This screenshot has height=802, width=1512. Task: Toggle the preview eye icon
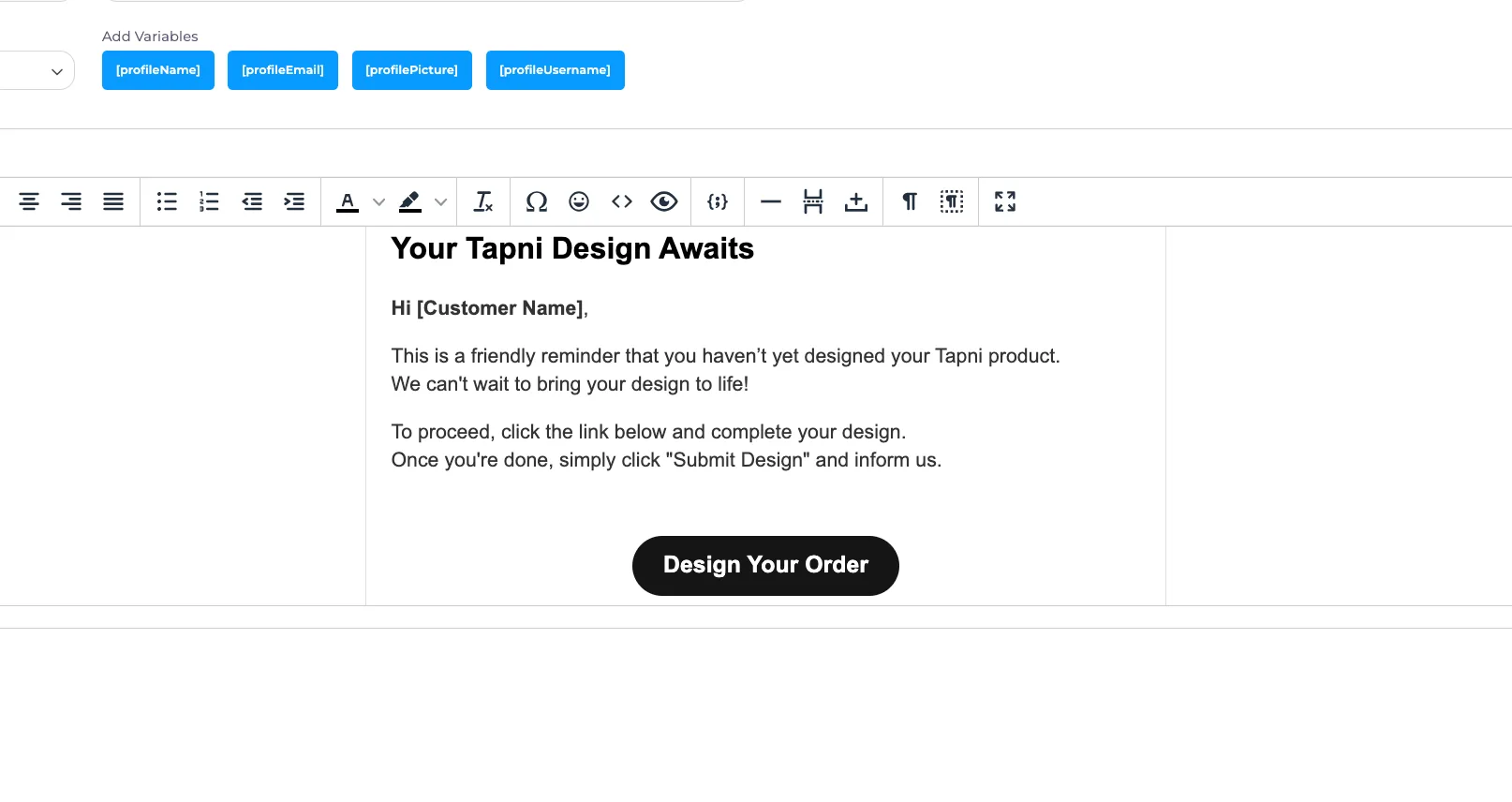point(664,201)
